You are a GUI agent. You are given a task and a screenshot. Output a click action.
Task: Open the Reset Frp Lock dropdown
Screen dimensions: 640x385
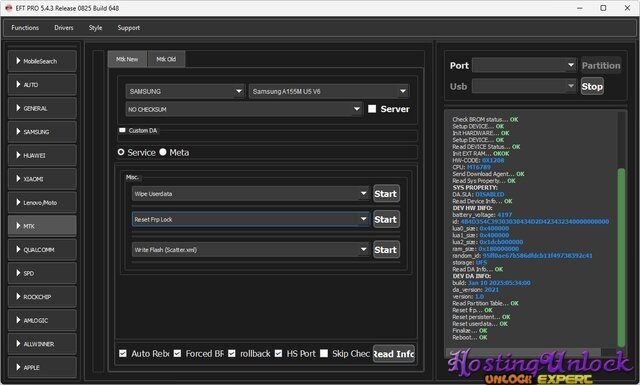point(251,219)
